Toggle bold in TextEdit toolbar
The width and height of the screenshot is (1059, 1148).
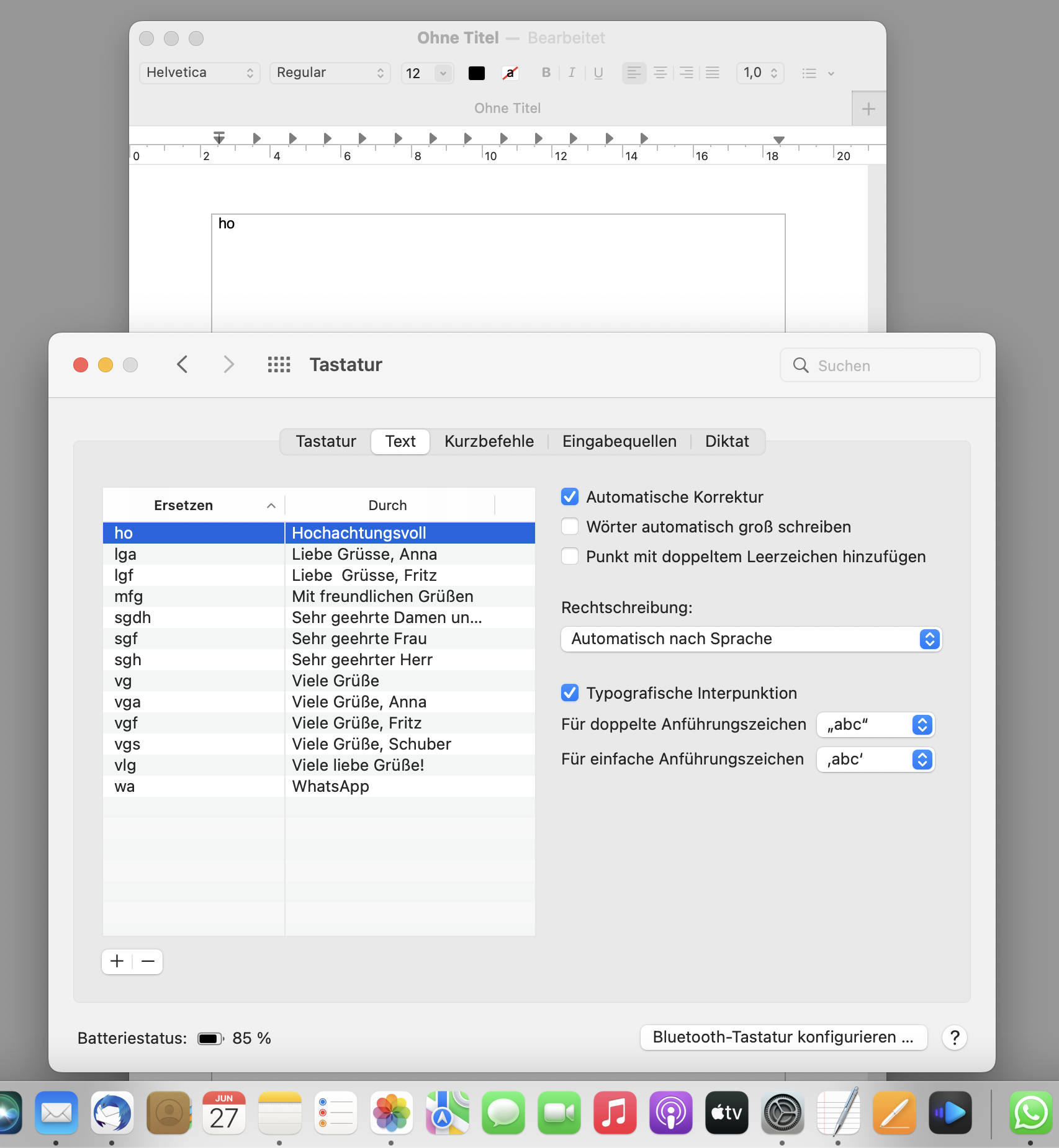click(x=546, y=73)
